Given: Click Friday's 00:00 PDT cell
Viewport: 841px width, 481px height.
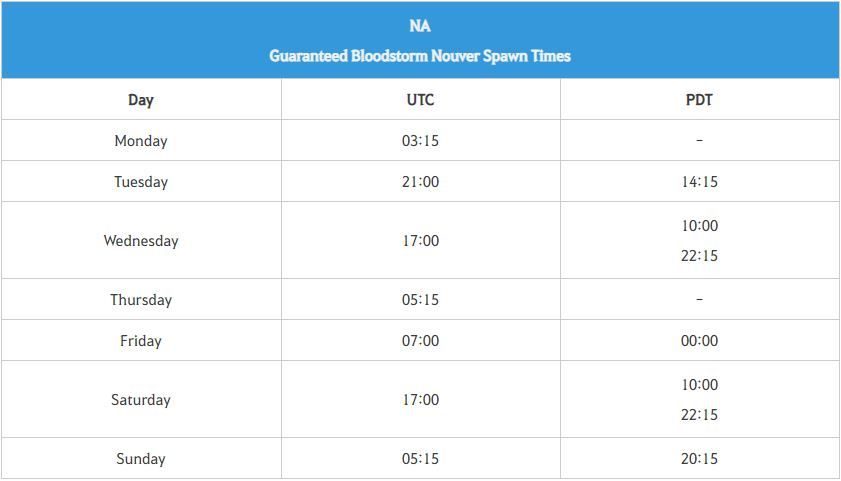Looking at the screenshot, I should [699, 341].
